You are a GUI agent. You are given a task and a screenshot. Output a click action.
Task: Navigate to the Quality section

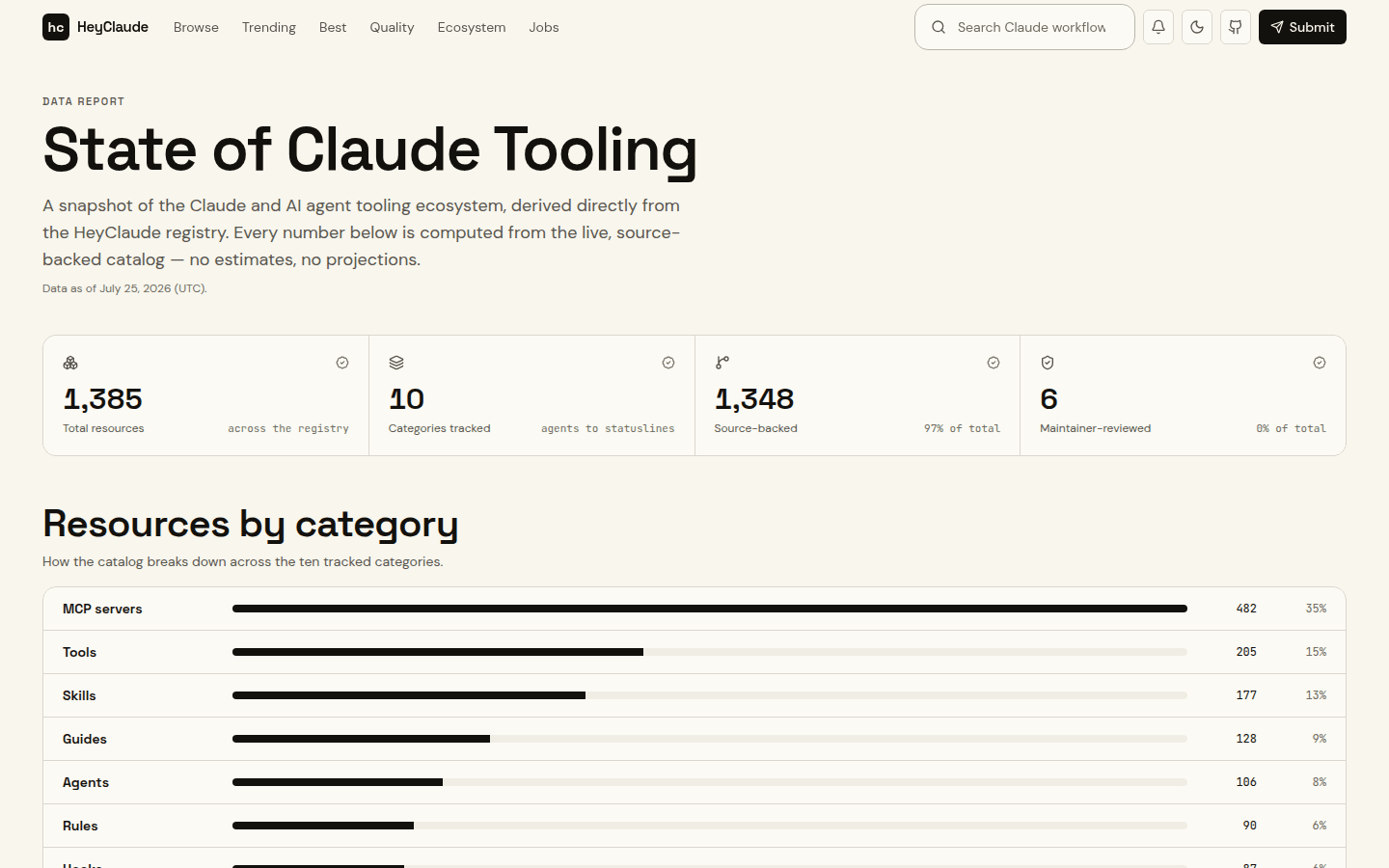click(392, 27)
